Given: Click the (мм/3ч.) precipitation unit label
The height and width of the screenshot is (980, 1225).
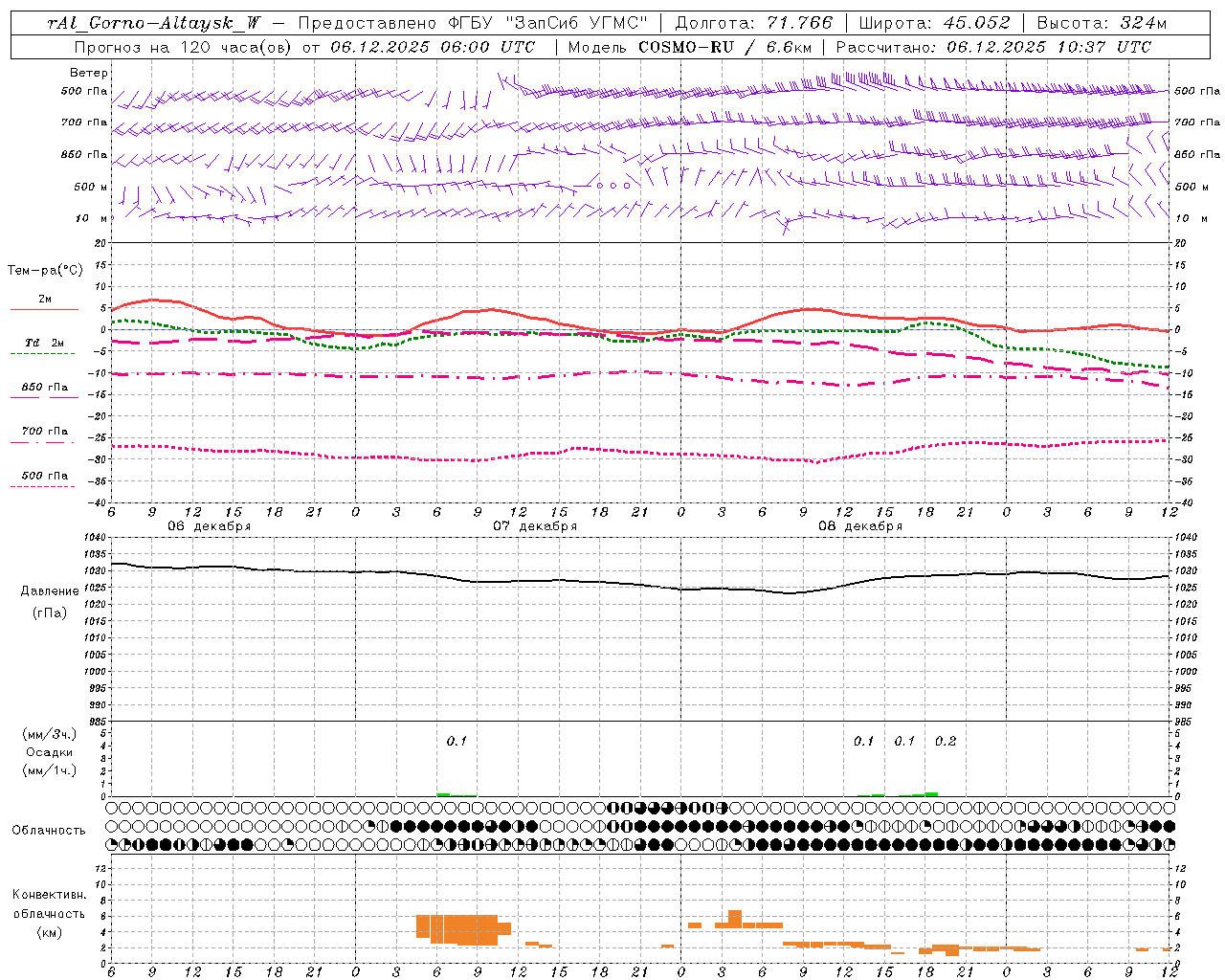Looking at the screenshot, I should [50, 734].
